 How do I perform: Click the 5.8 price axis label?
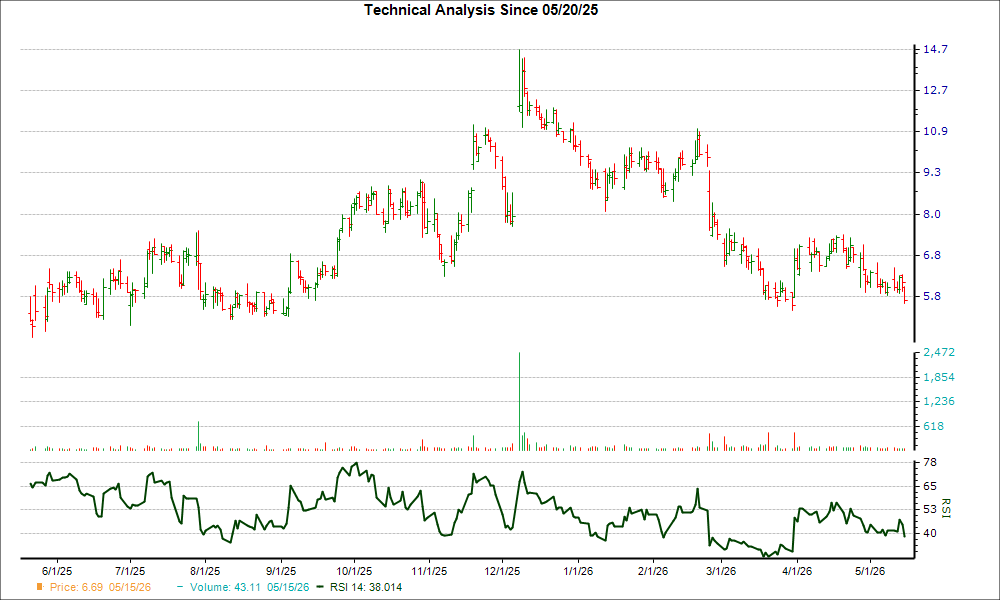coord(932,296)
